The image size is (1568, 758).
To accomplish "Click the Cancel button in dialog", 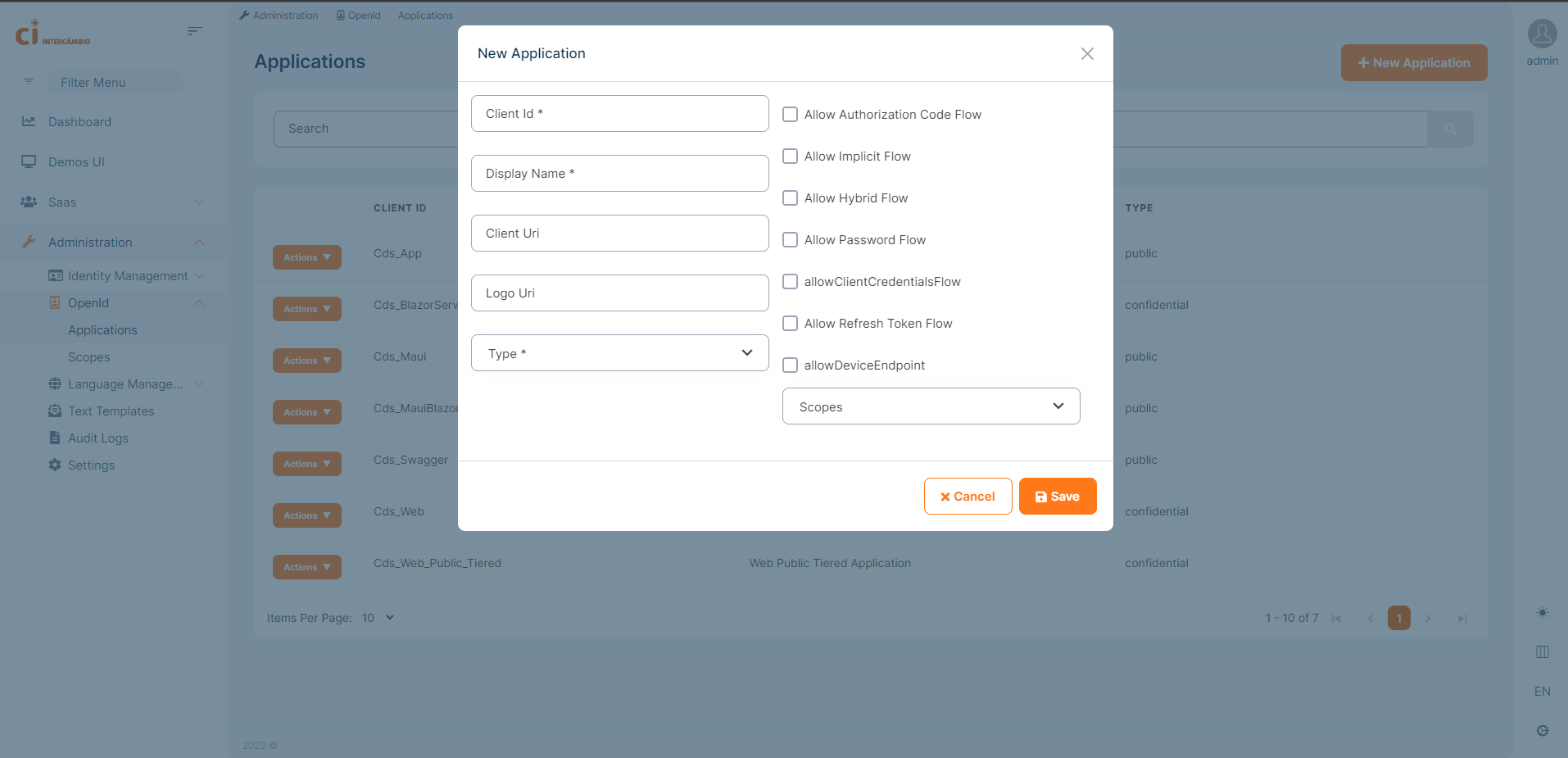I will coord(968,497).
